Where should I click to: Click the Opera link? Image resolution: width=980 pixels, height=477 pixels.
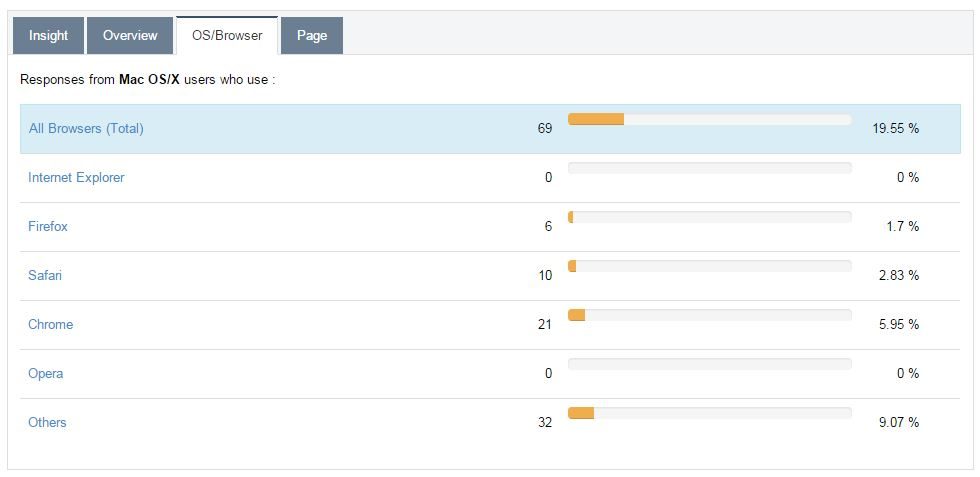(x=46, y=373)
